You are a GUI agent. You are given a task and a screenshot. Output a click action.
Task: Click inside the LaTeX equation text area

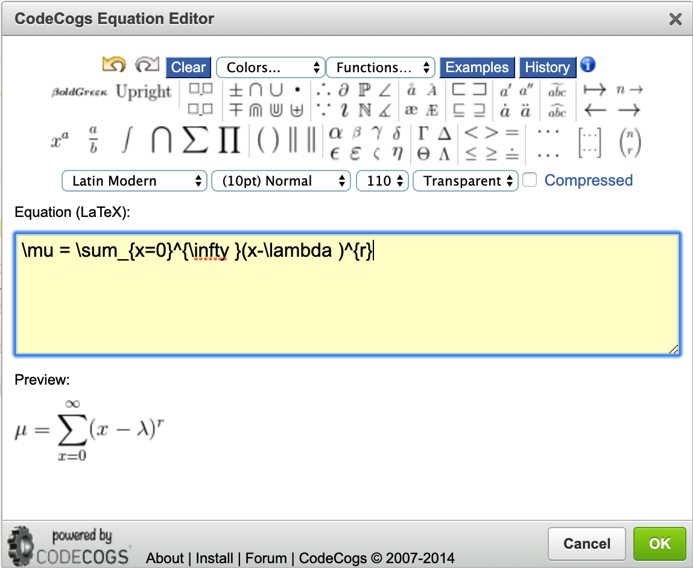pyautogui.click(x=347, y=294)
